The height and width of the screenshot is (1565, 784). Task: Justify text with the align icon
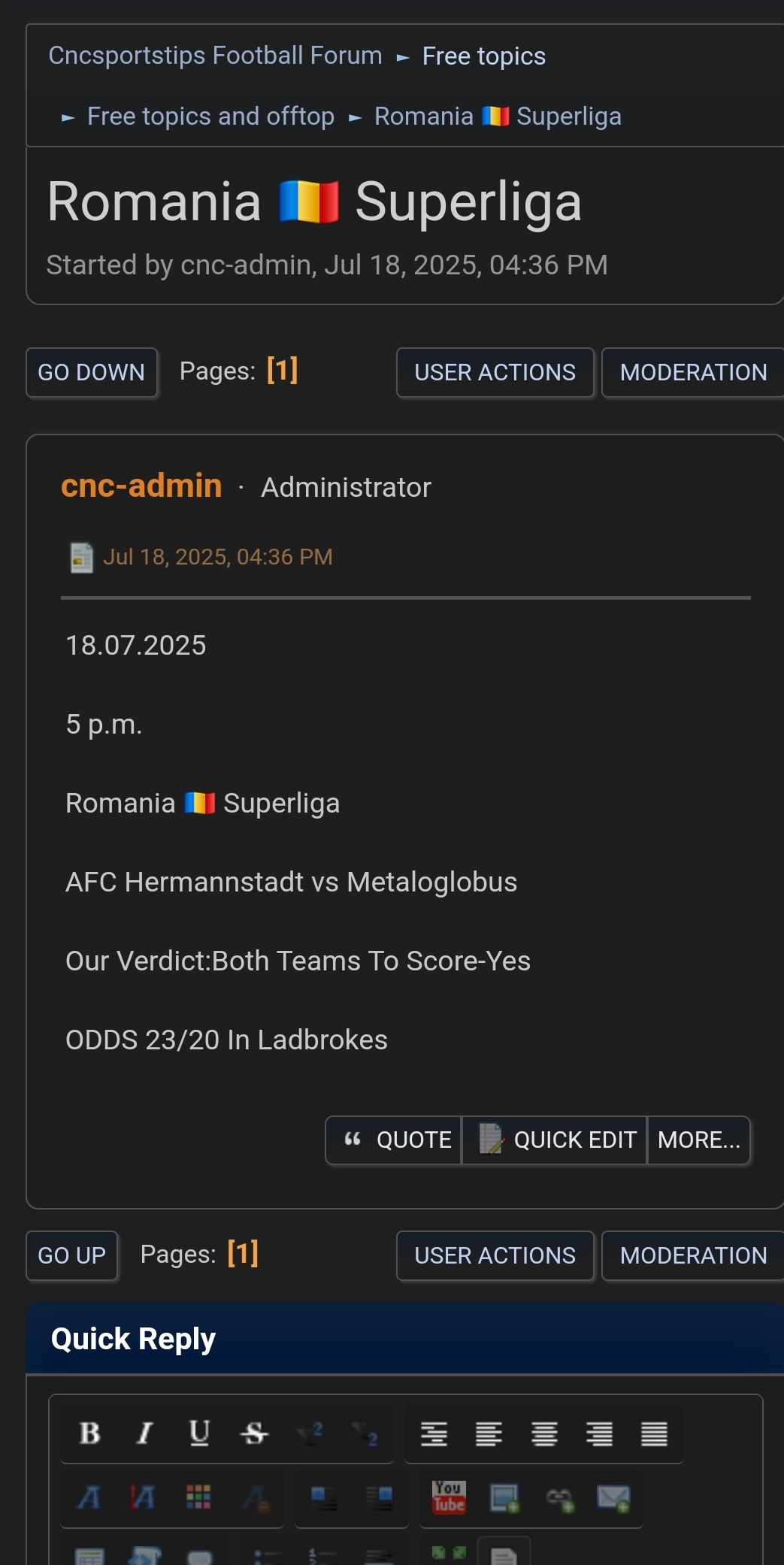pos(654,1433)
